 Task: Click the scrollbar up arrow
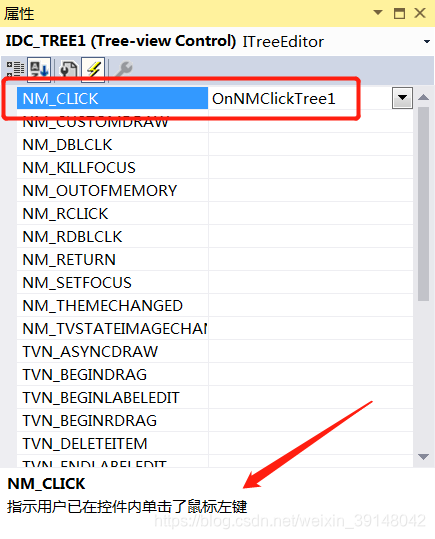point(423,97)
